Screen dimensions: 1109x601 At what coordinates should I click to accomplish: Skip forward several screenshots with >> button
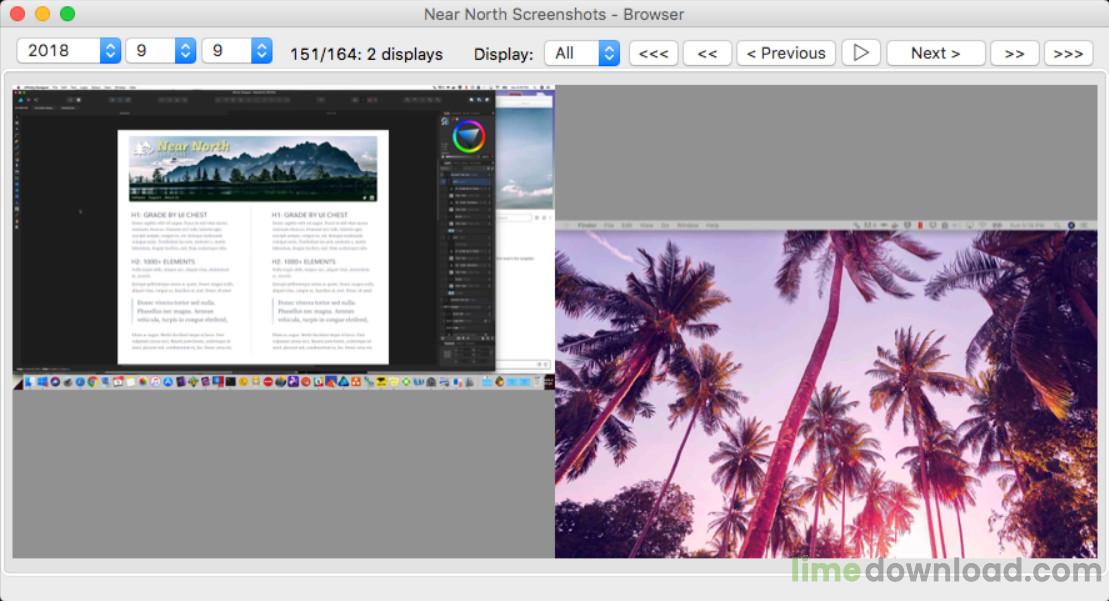(1014, 53)
